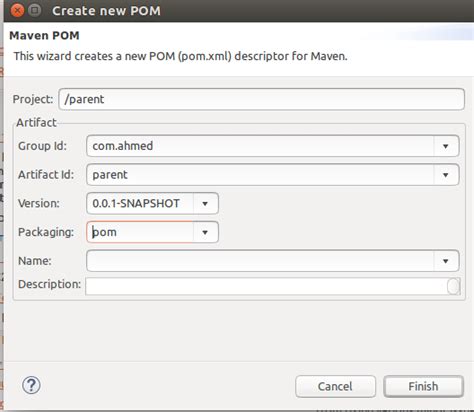This screenshot has width=474, height=412.
Task: Close the Create new POM dialog
Action: [17, 11]
